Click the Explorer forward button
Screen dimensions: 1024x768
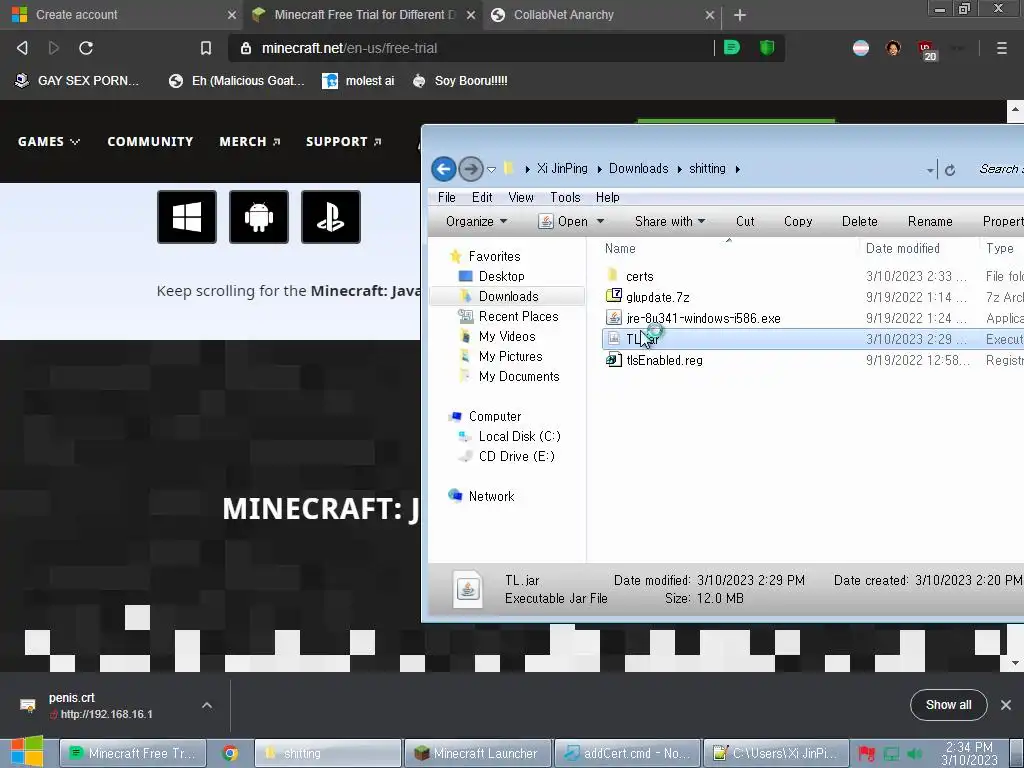(470, 169)
